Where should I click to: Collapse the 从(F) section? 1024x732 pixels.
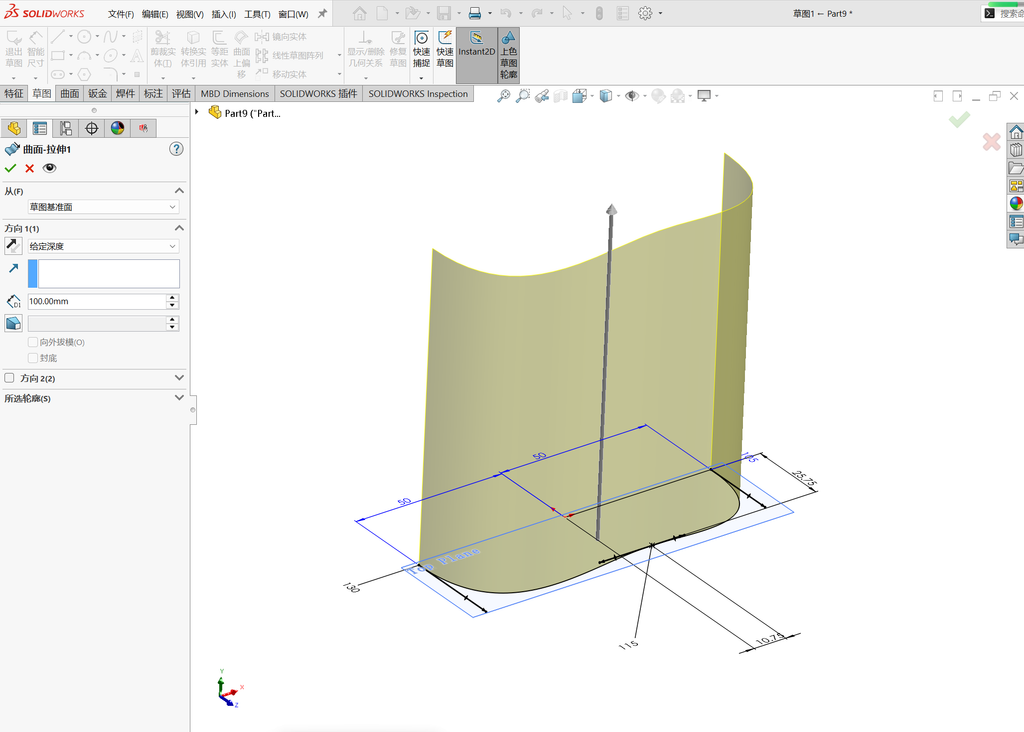click(179, 191)
